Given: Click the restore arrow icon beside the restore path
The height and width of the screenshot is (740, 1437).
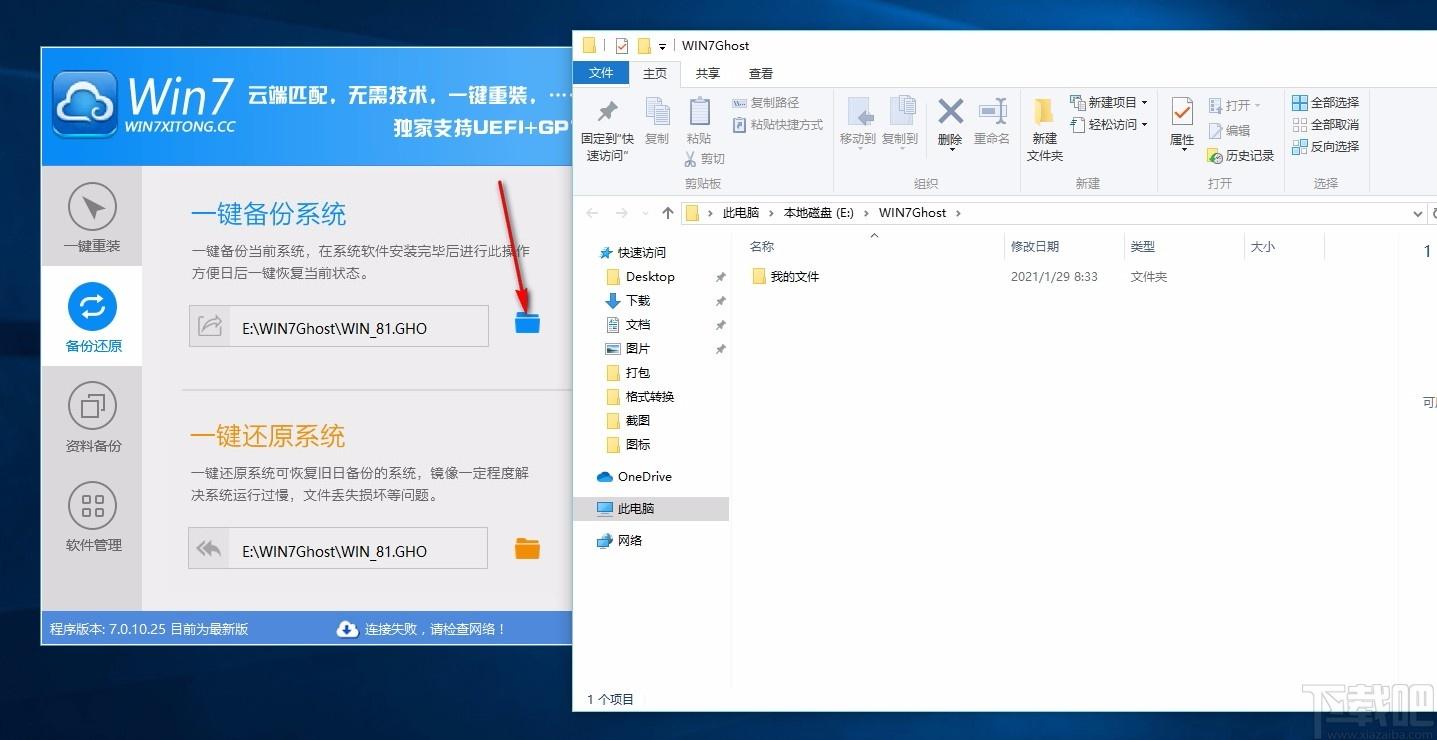Looking at the screenshot, I should pos(209,549).
